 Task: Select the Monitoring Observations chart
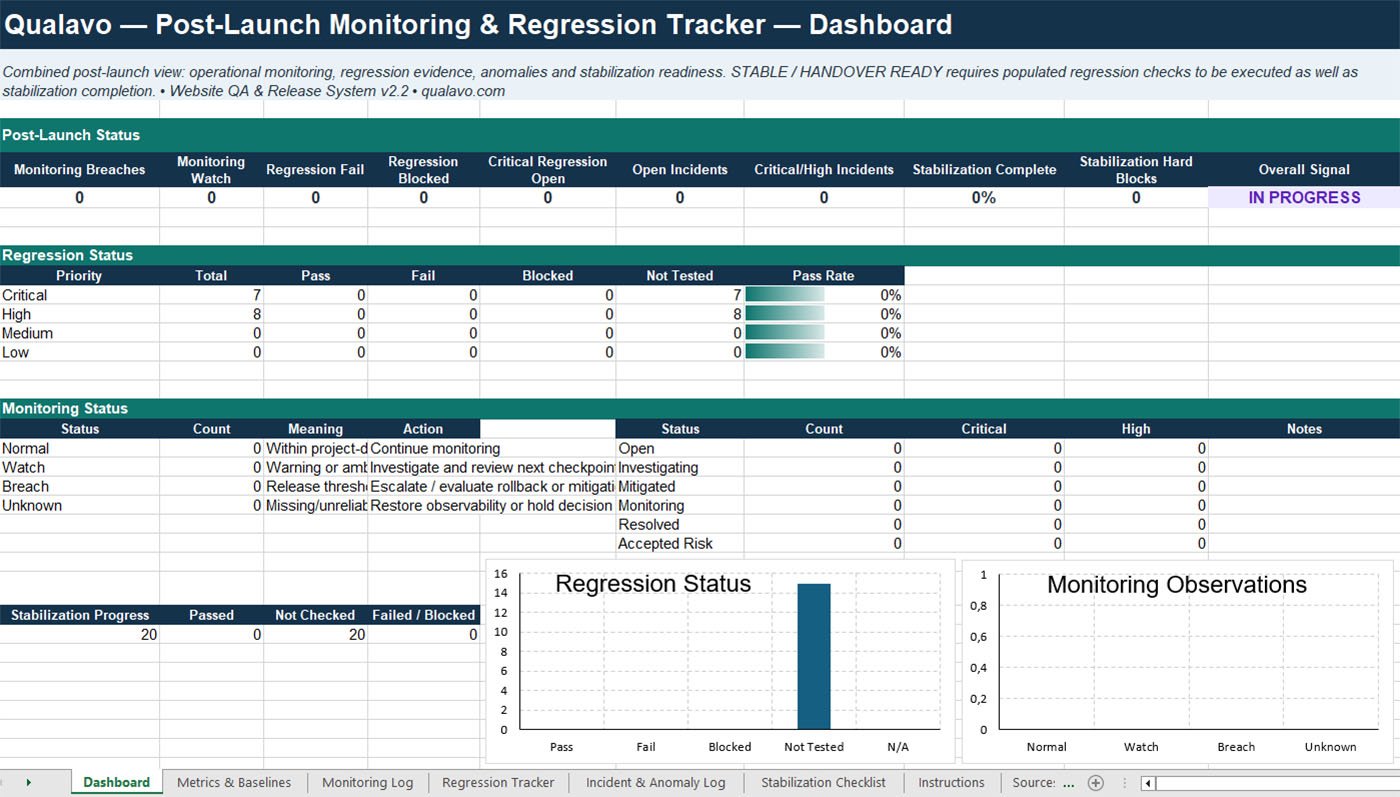tap(1177, 661)
